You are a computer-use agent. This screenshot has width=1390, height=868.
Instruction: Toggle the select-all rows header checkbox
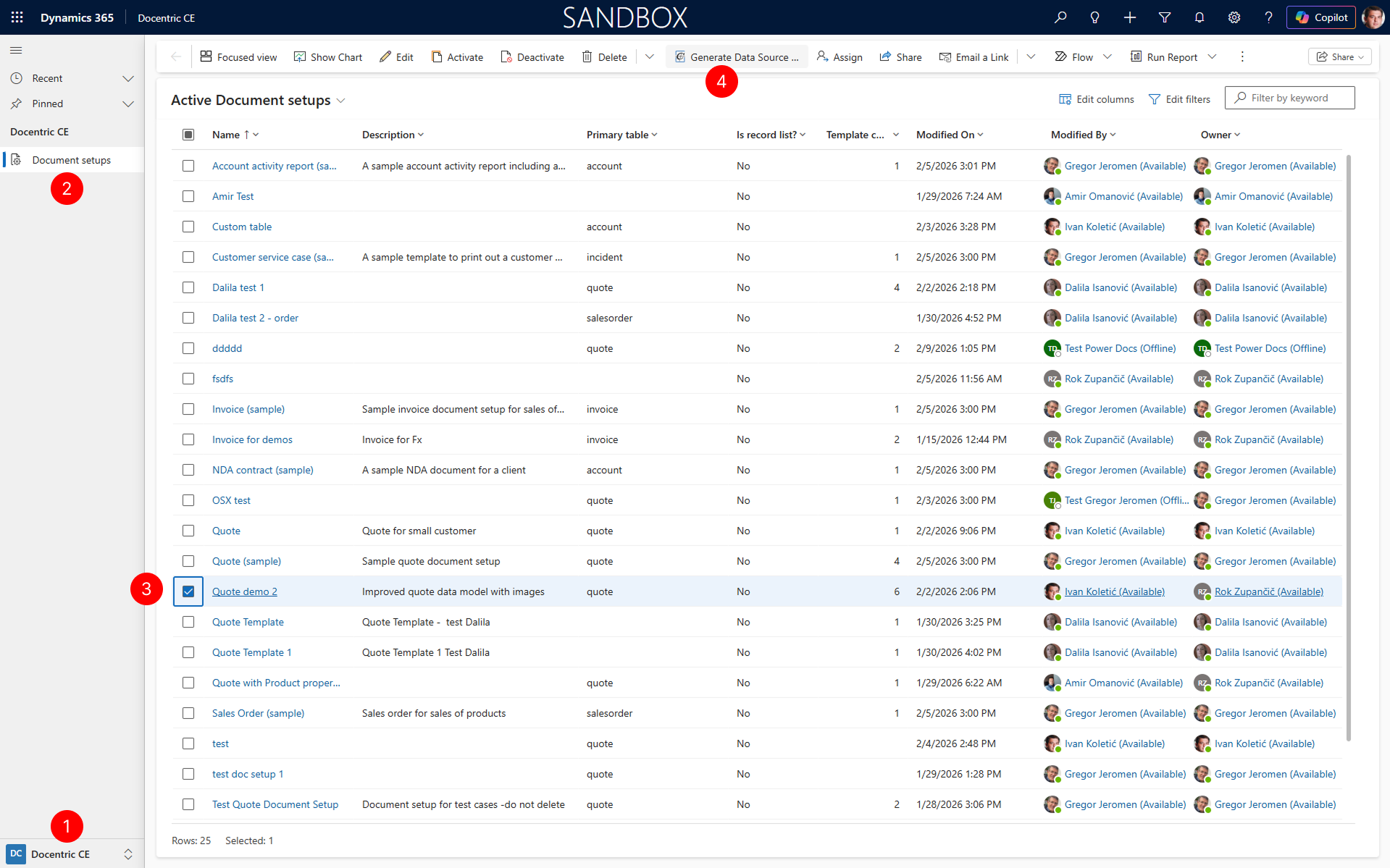(188, 135)
